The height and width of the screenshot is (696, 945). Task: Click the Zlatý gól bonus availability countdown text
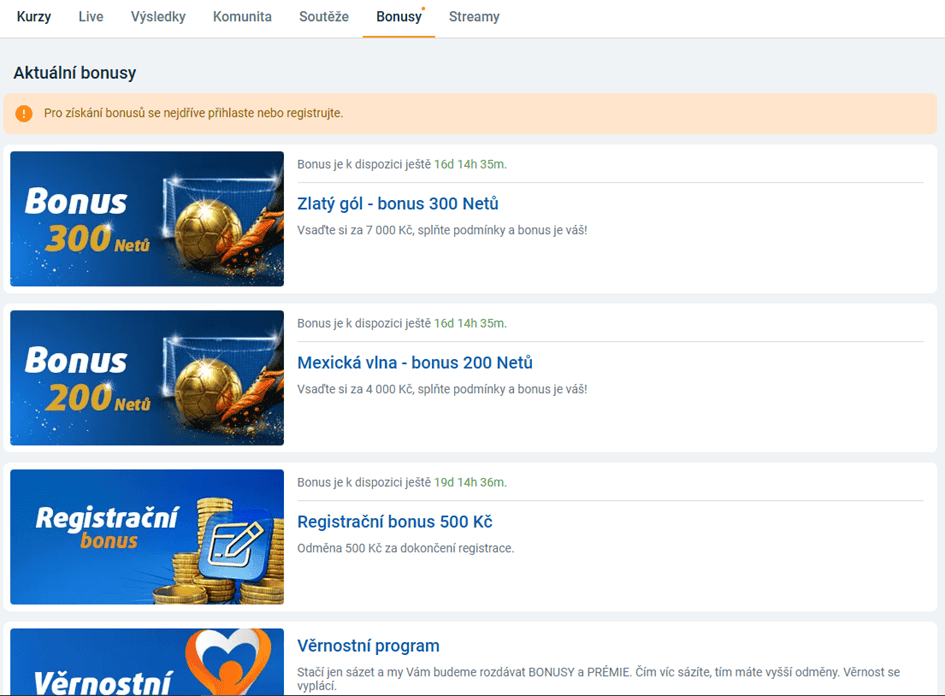tap(402, 164)
